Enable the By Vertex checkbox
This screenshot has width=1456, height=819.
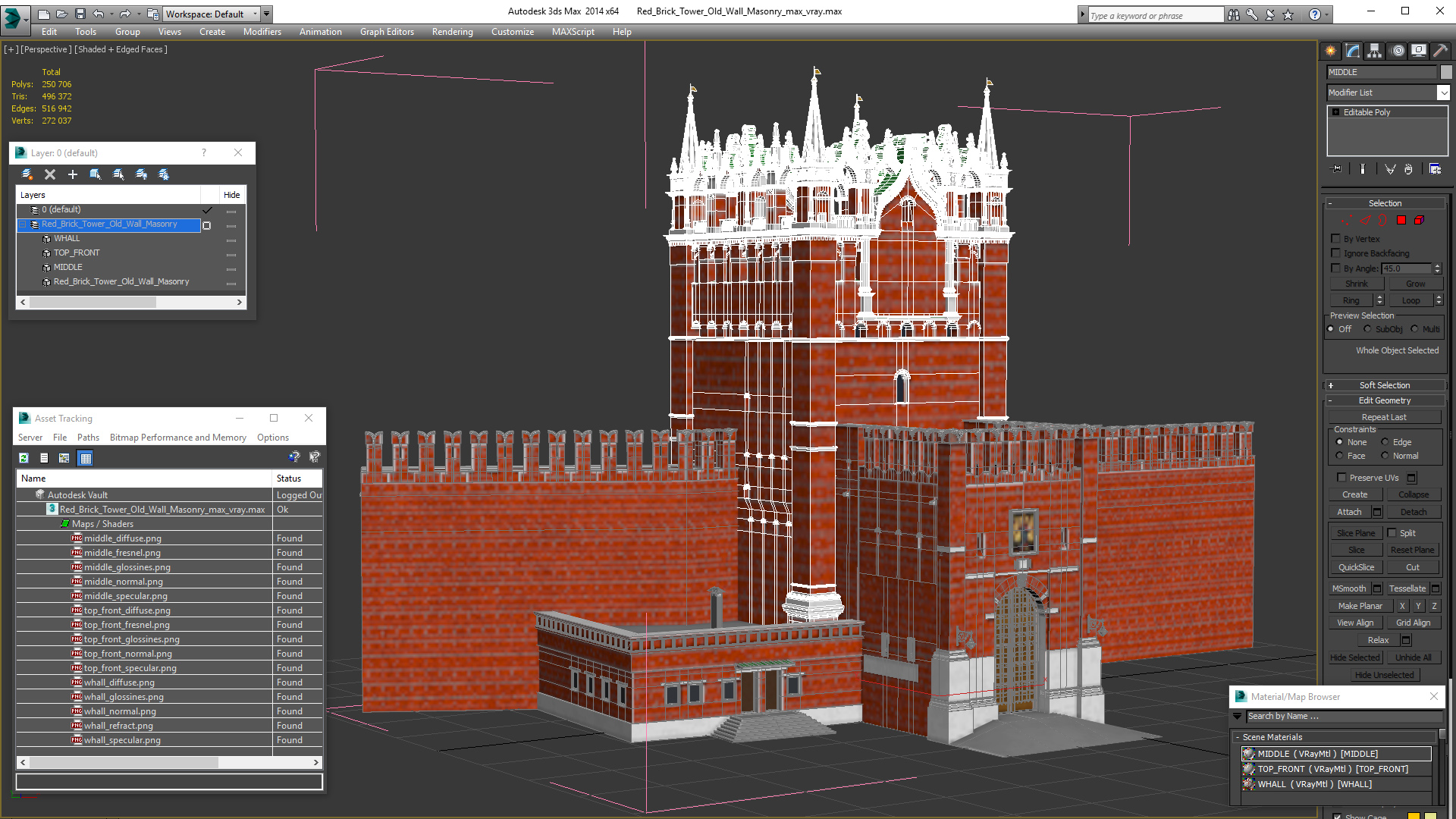click(1336, 239)
